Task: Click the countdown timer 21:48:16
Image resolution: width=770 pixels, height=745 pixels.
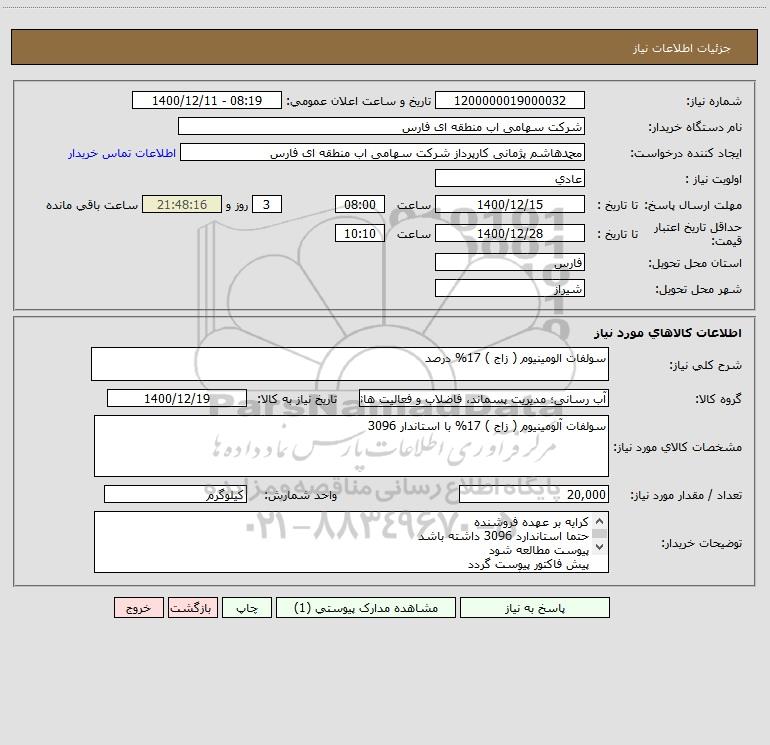Action: (182, 204)
